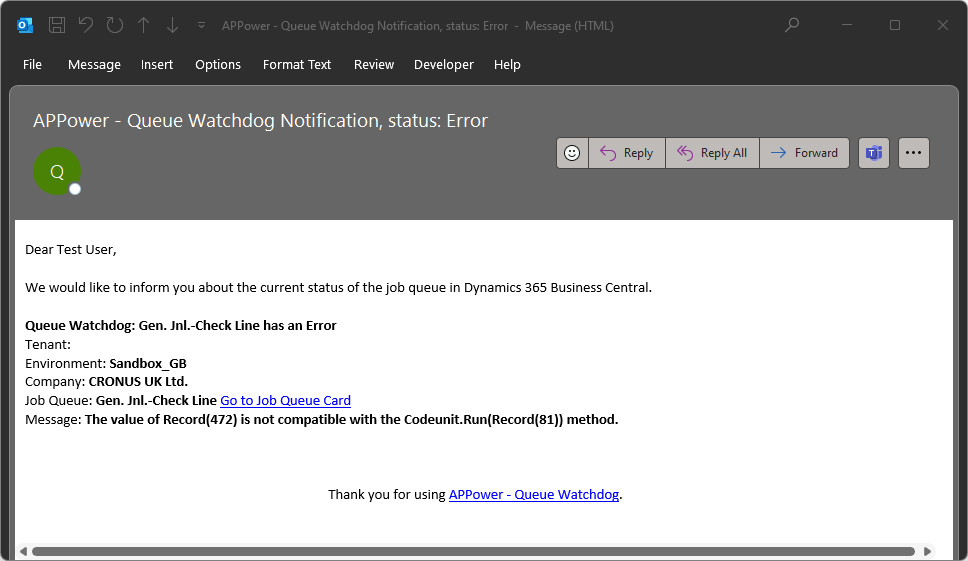Click the sender presence status dot
Screen dimensions: 968x561
[75, 189]
